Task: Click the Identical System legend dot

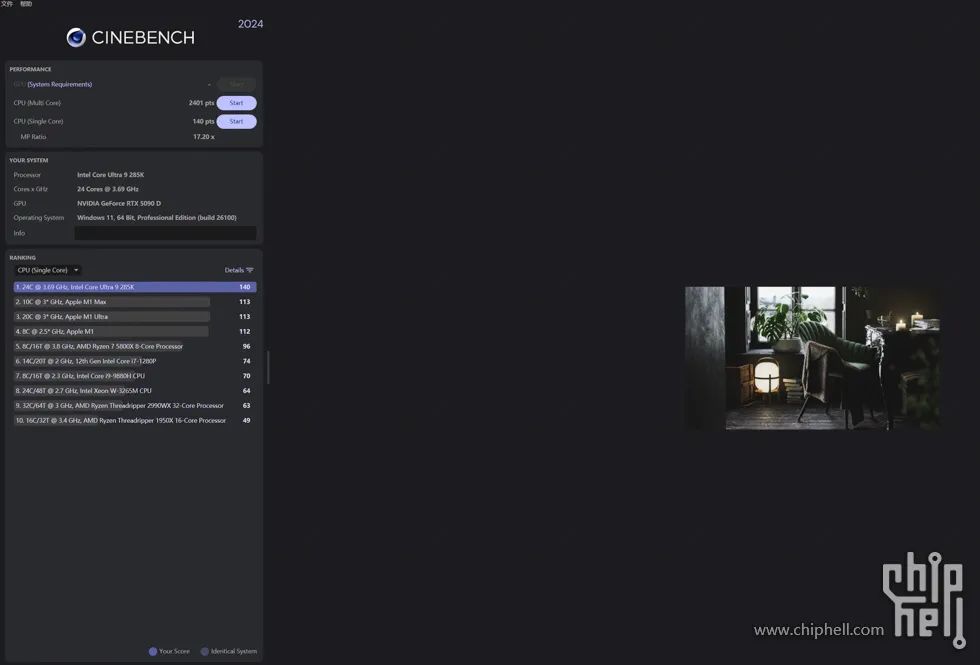Action: tap(204, 651)
